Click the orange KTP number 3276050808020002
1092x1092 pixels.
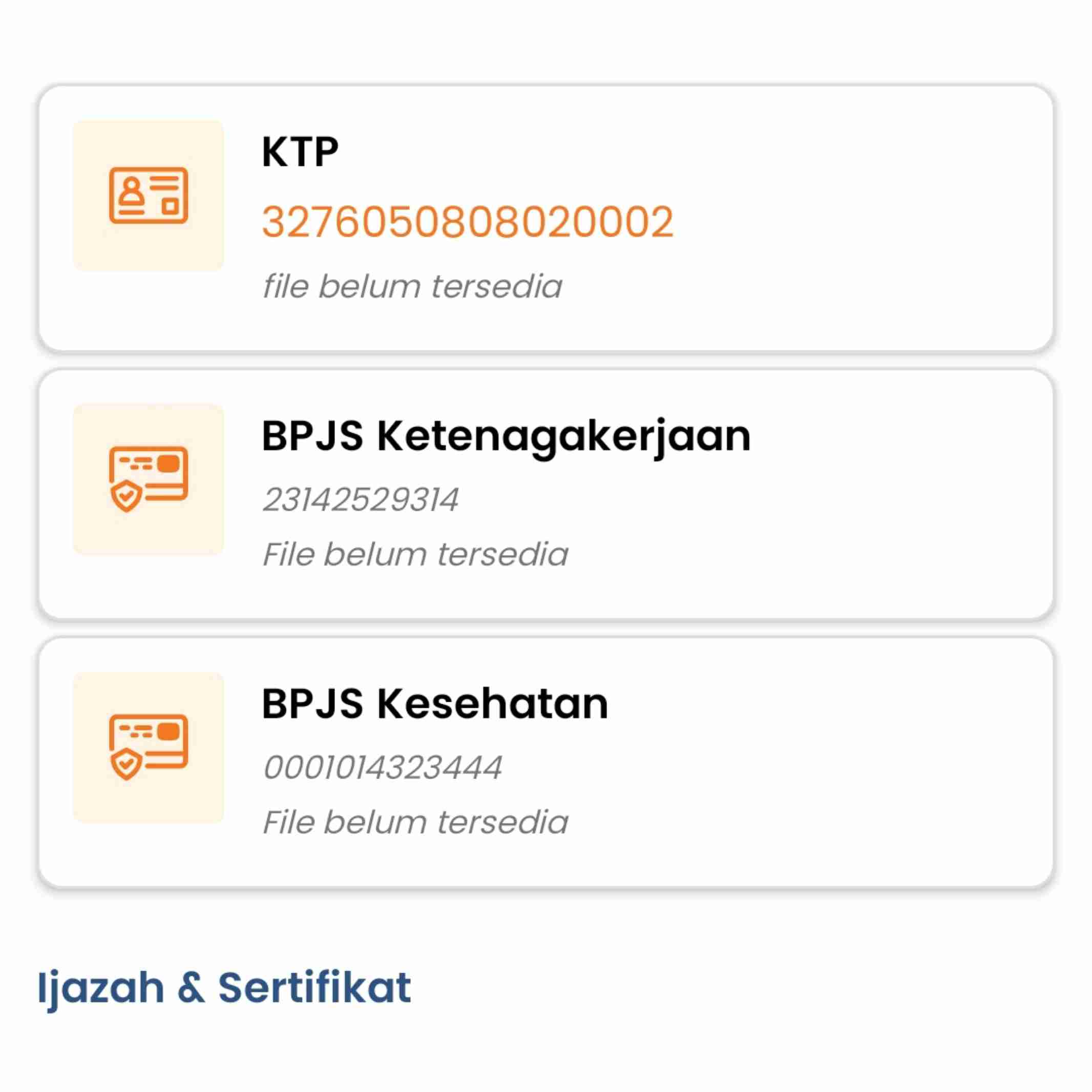(468, 222)
